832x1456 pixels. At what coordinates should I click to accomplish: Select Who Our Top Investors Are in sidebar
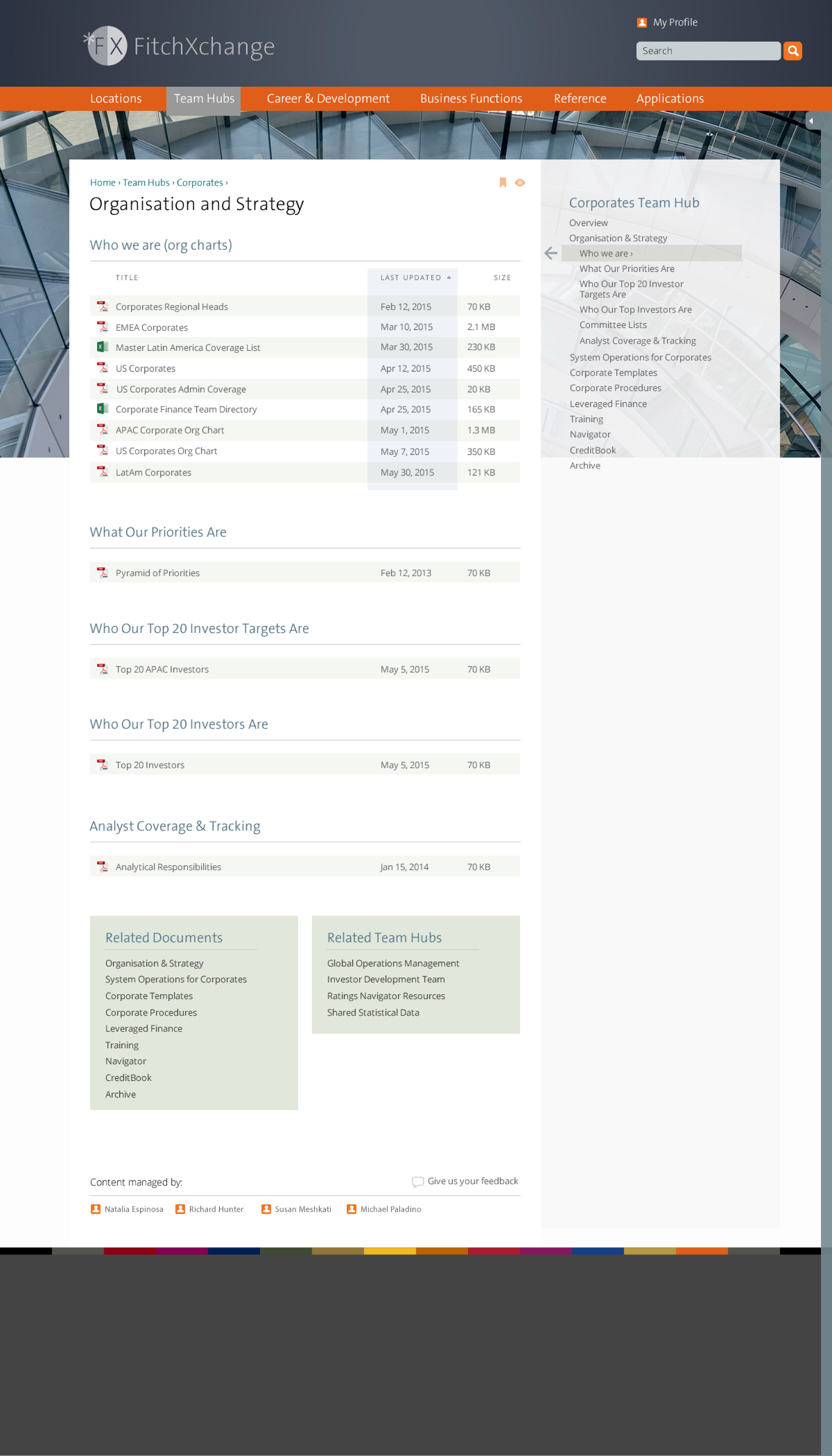[x=635, y=309]
